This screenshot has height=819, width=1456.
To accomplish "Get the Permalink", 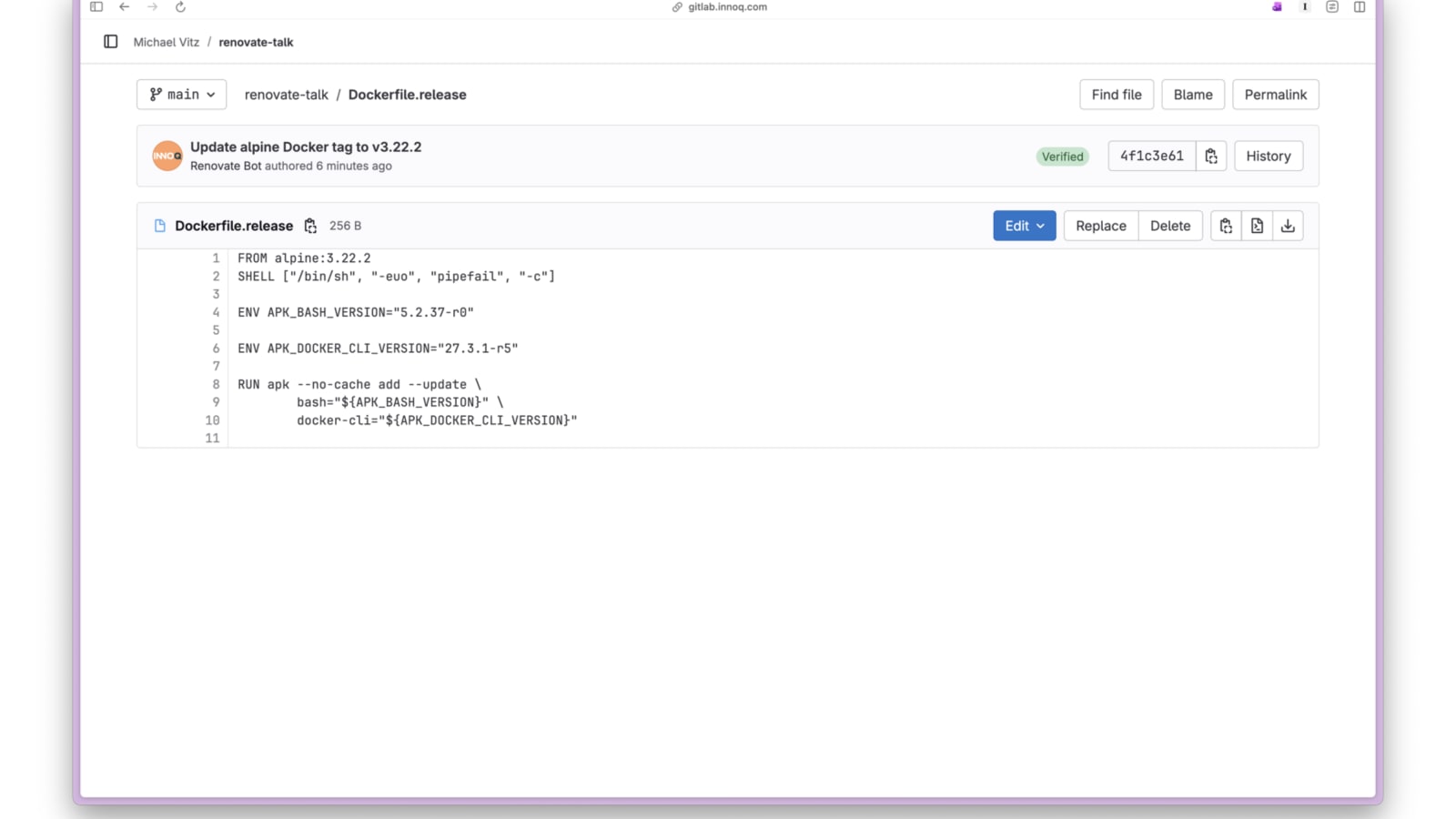I will point(1276,95).
